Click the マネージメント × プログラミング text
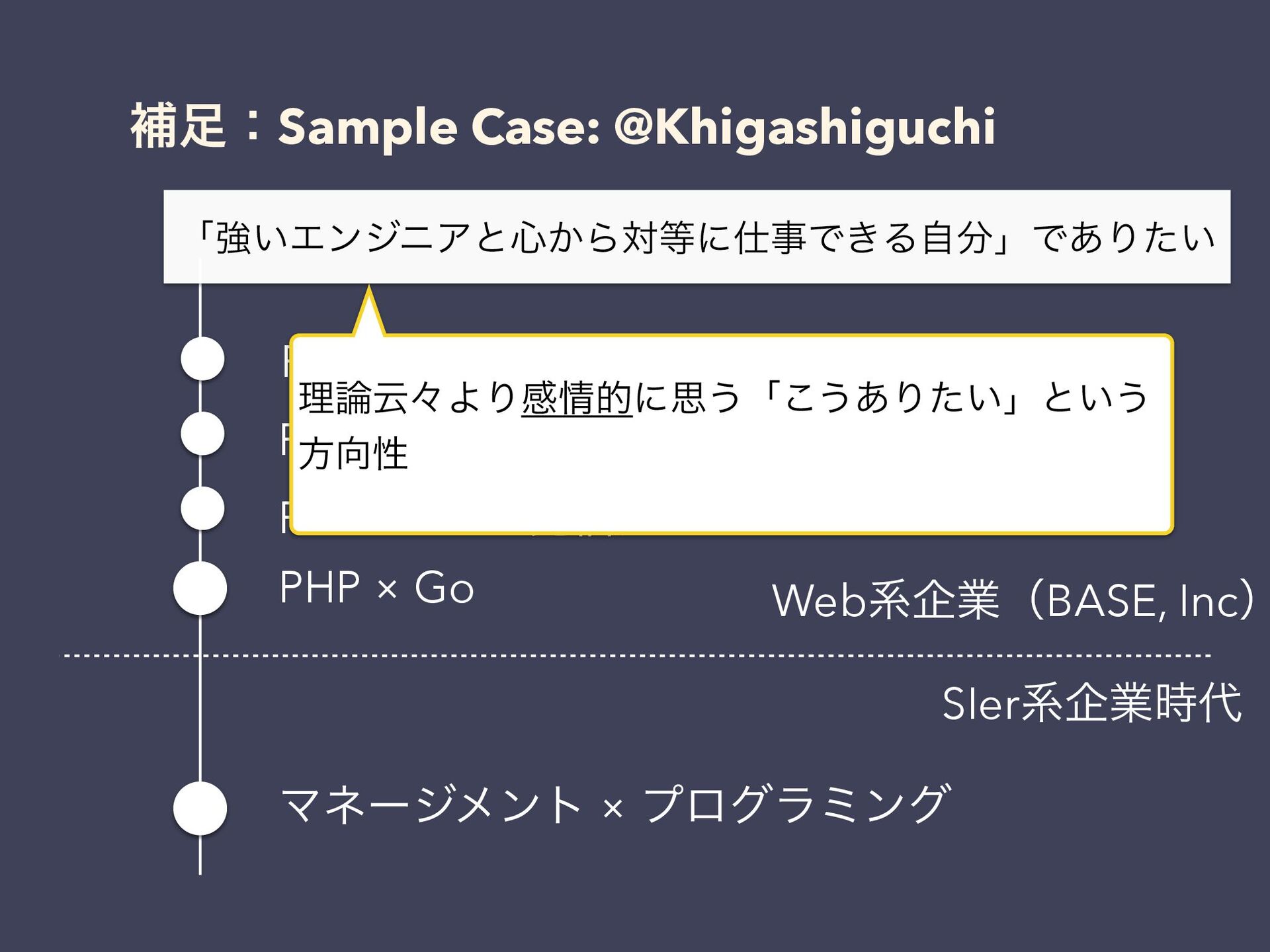The image size is (1270, 952). [615, 804]
